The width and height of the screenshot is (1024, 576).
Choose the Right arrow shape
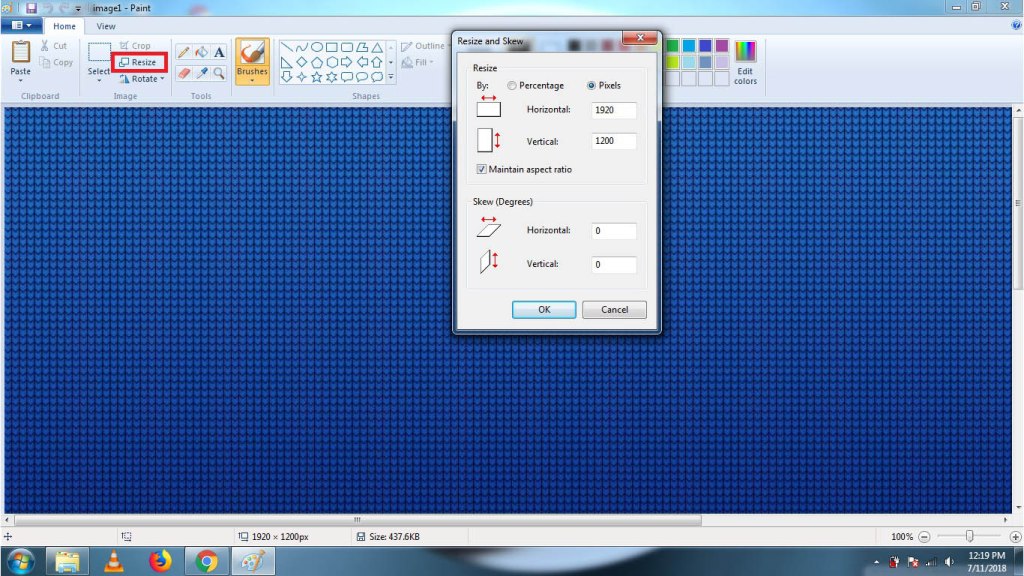(x=347, y=63)
